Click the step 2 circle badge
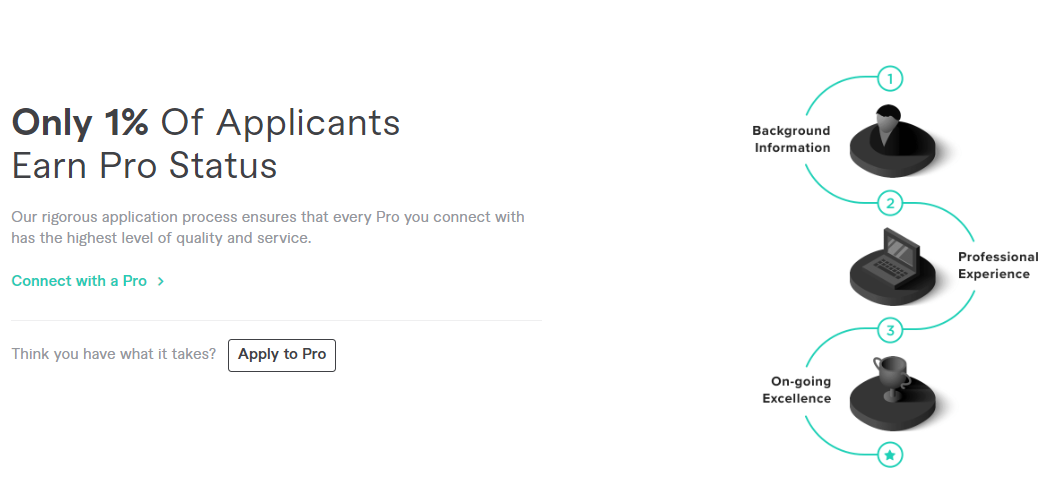The width and height of the screenshot is (1052, 496). point(890,203)
